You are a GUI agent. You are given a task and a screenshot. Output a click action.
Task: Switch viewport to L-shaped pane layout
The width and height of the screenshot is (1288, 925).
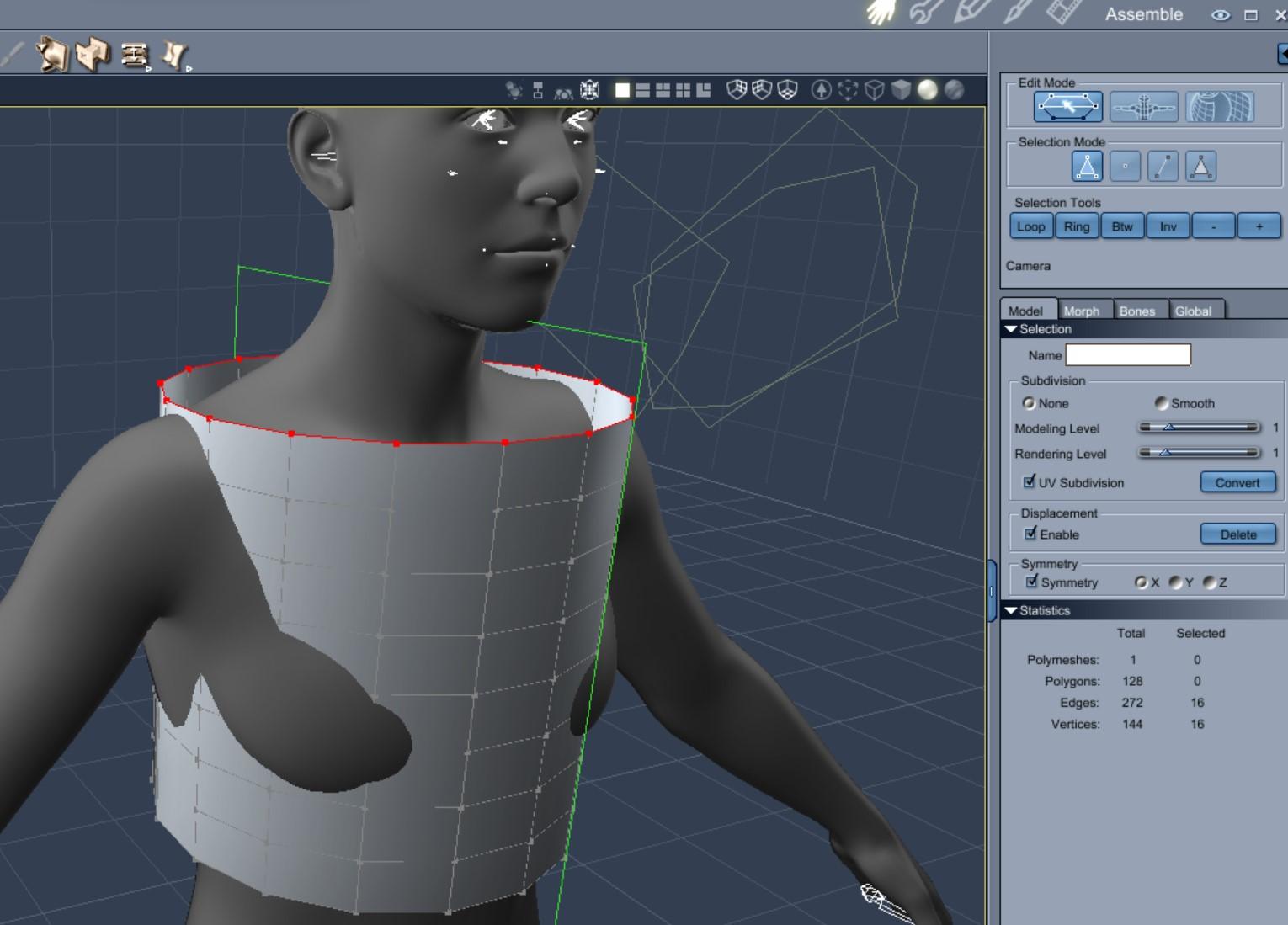[704, 90]
